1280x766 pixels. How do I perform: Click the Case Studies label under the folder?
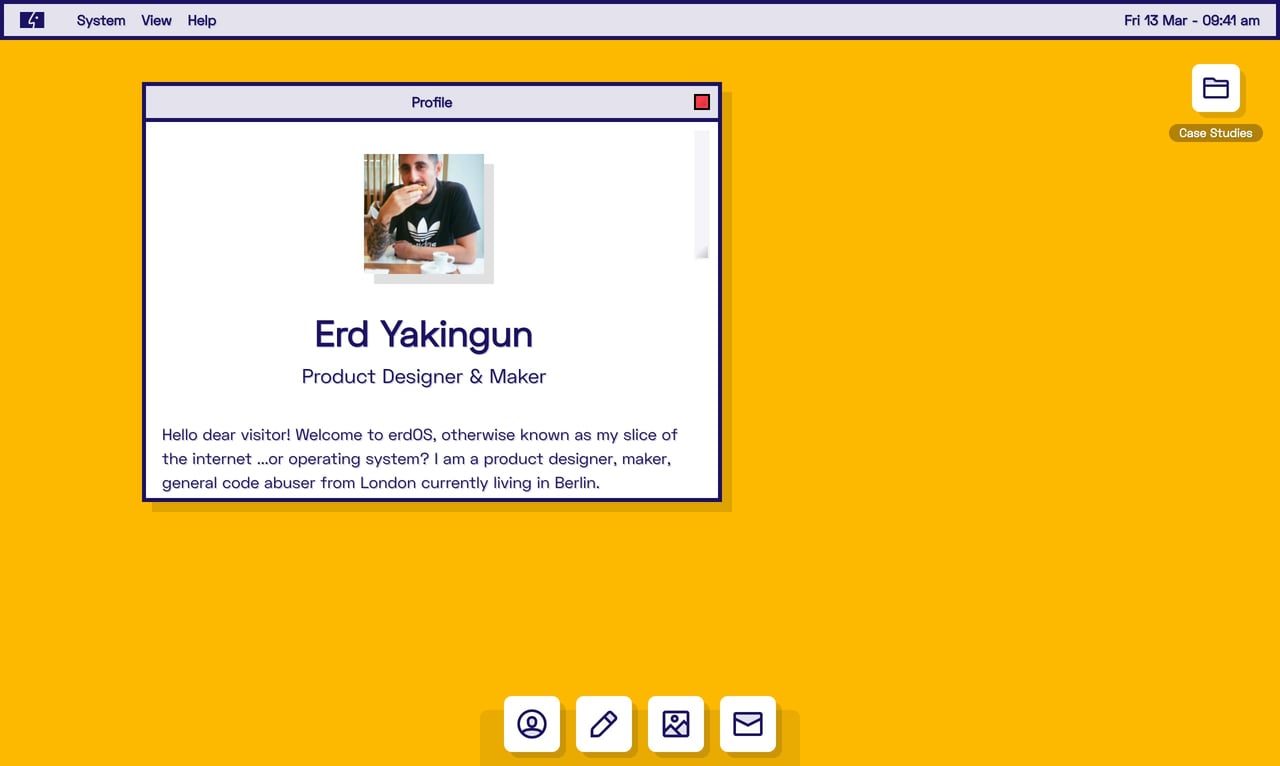tap(1215, 132)
